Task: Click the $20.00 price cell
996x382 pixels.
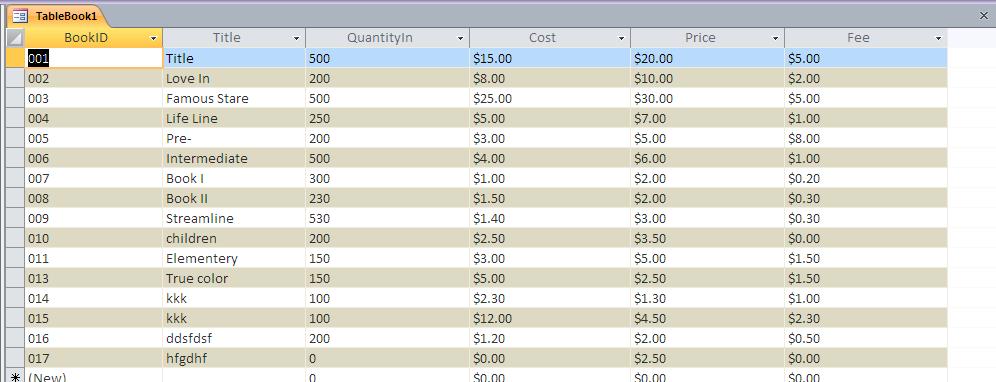Action: pyautogui.click(x=708, y=58)
